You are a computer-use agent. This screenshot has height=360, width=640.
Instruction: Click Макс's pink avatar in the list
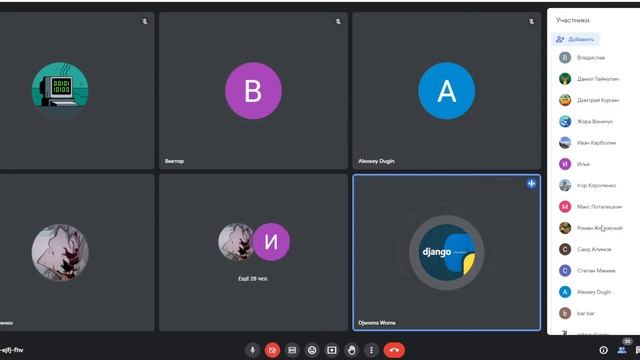pos(565,207)
